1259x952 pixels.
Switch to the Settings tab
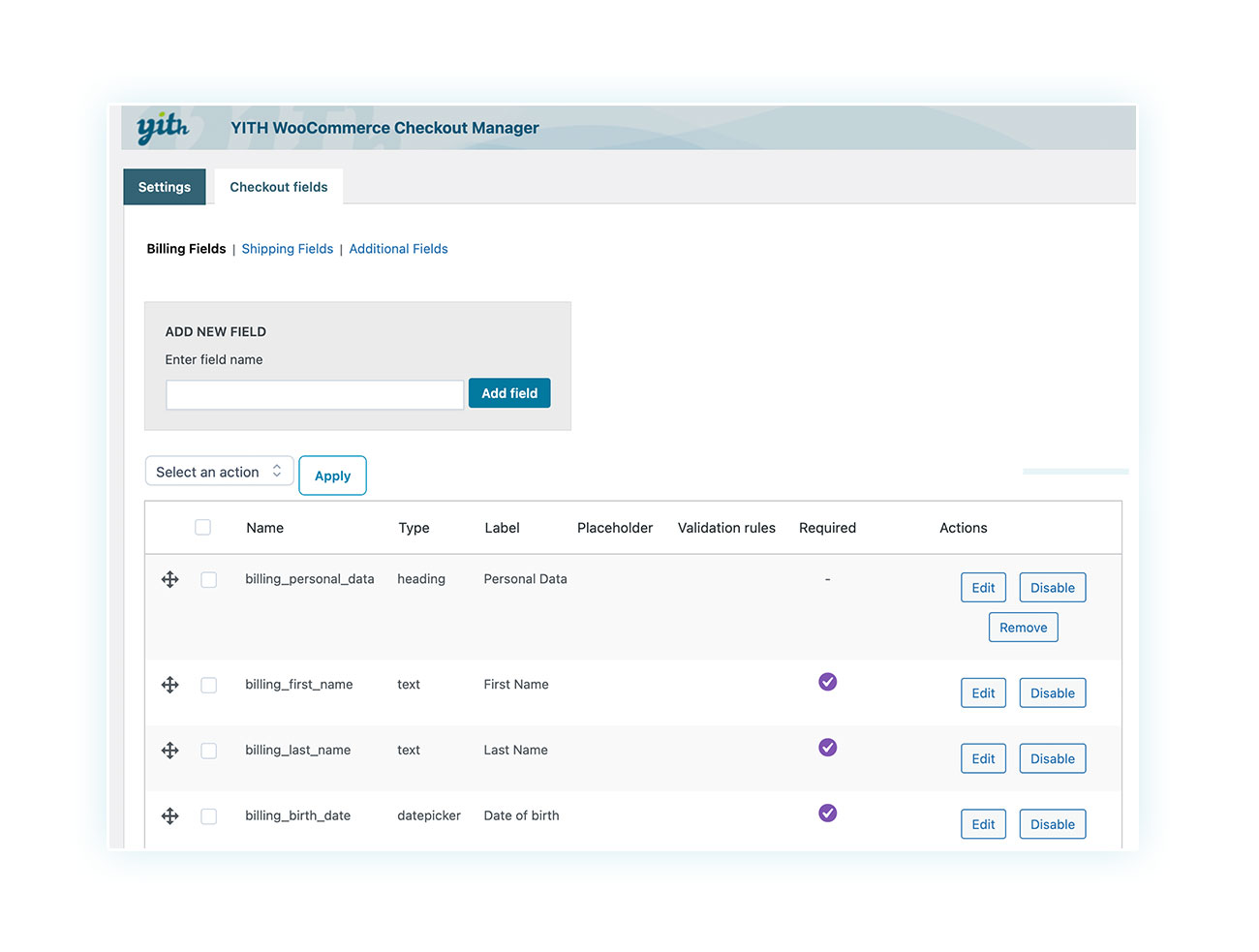click(x=165, y=187)
